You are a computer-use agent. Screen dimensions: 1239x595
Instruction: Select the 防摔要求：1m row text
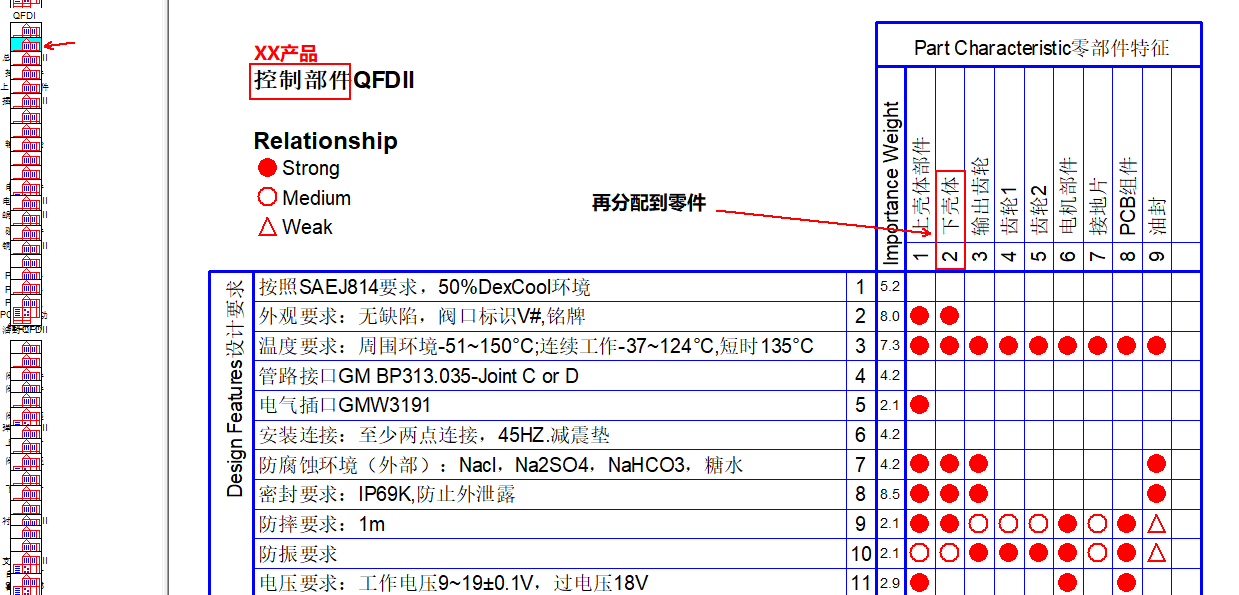322,524
